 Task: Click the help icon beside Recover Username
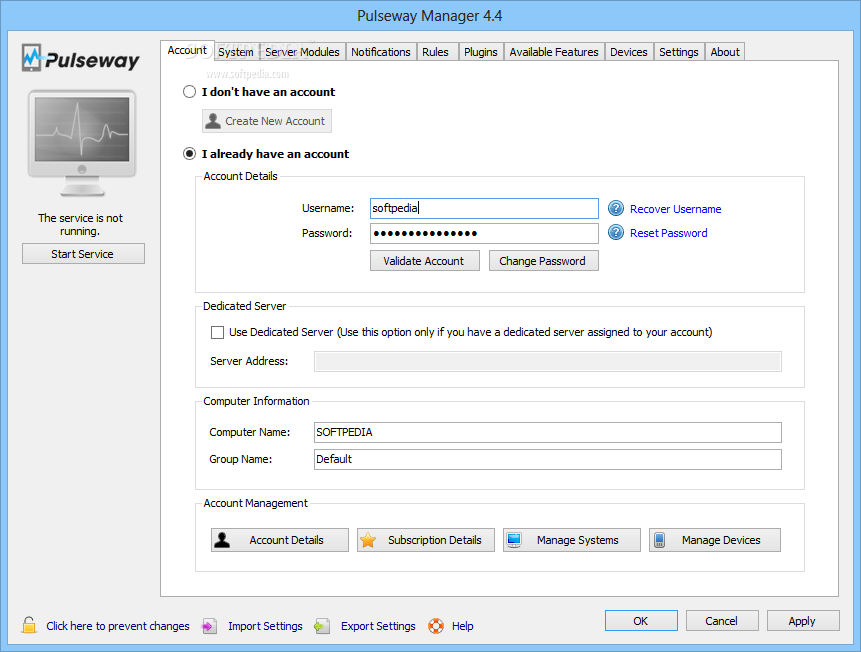tap(616, 208)
